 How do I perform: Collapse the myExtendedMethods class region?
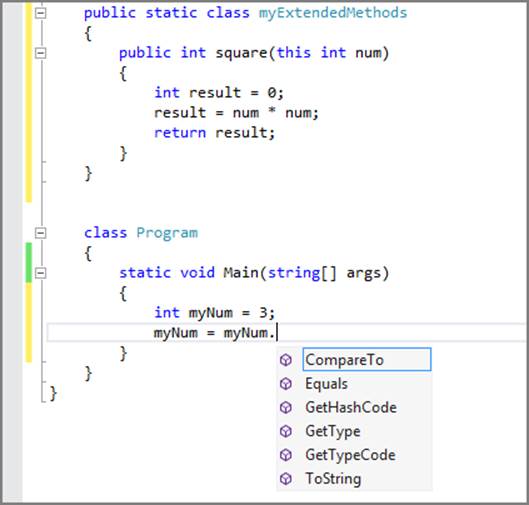pyautogui.click(x=40, y=13)
